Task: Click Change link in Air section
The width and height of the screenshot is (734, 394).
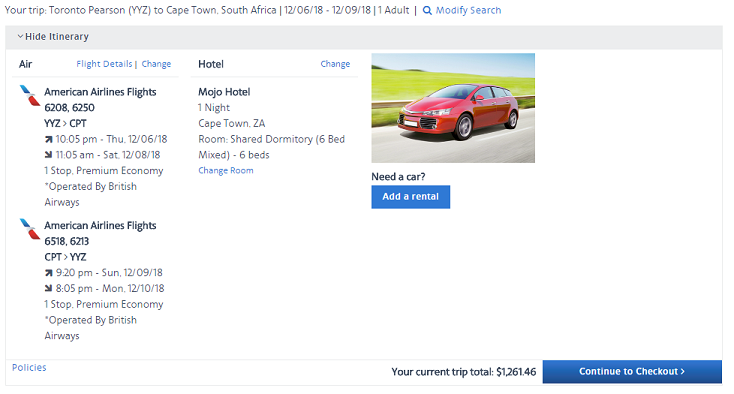Action: (x=156, y=64)
